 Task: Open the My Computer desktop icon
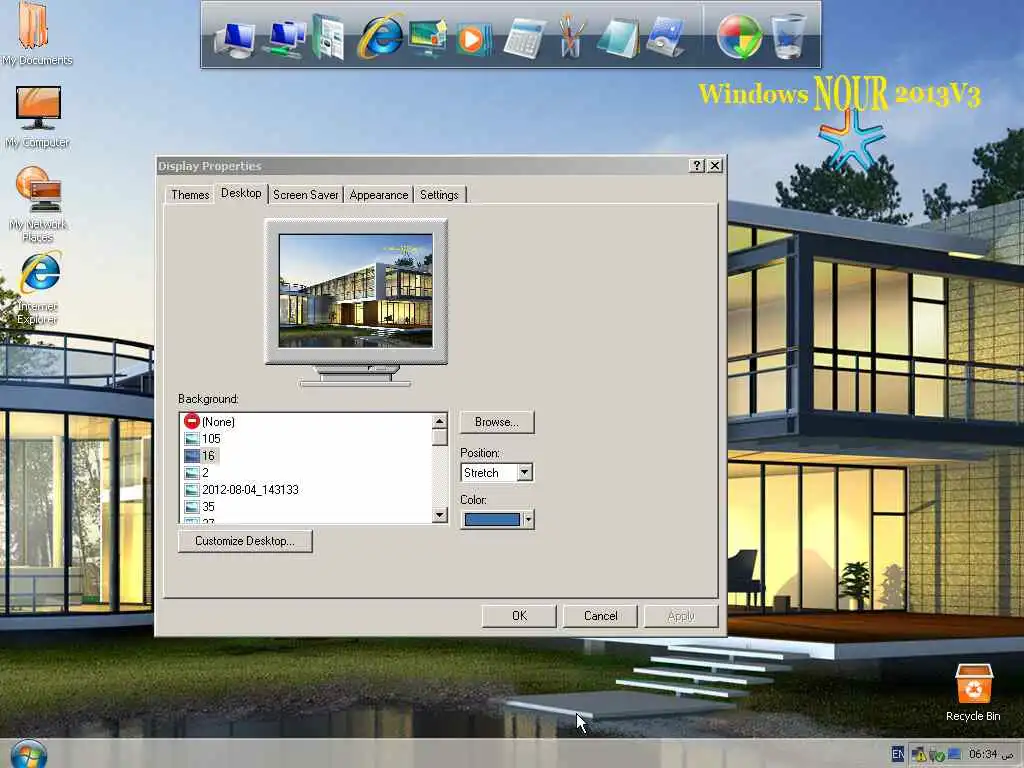[x=37, y=117]
